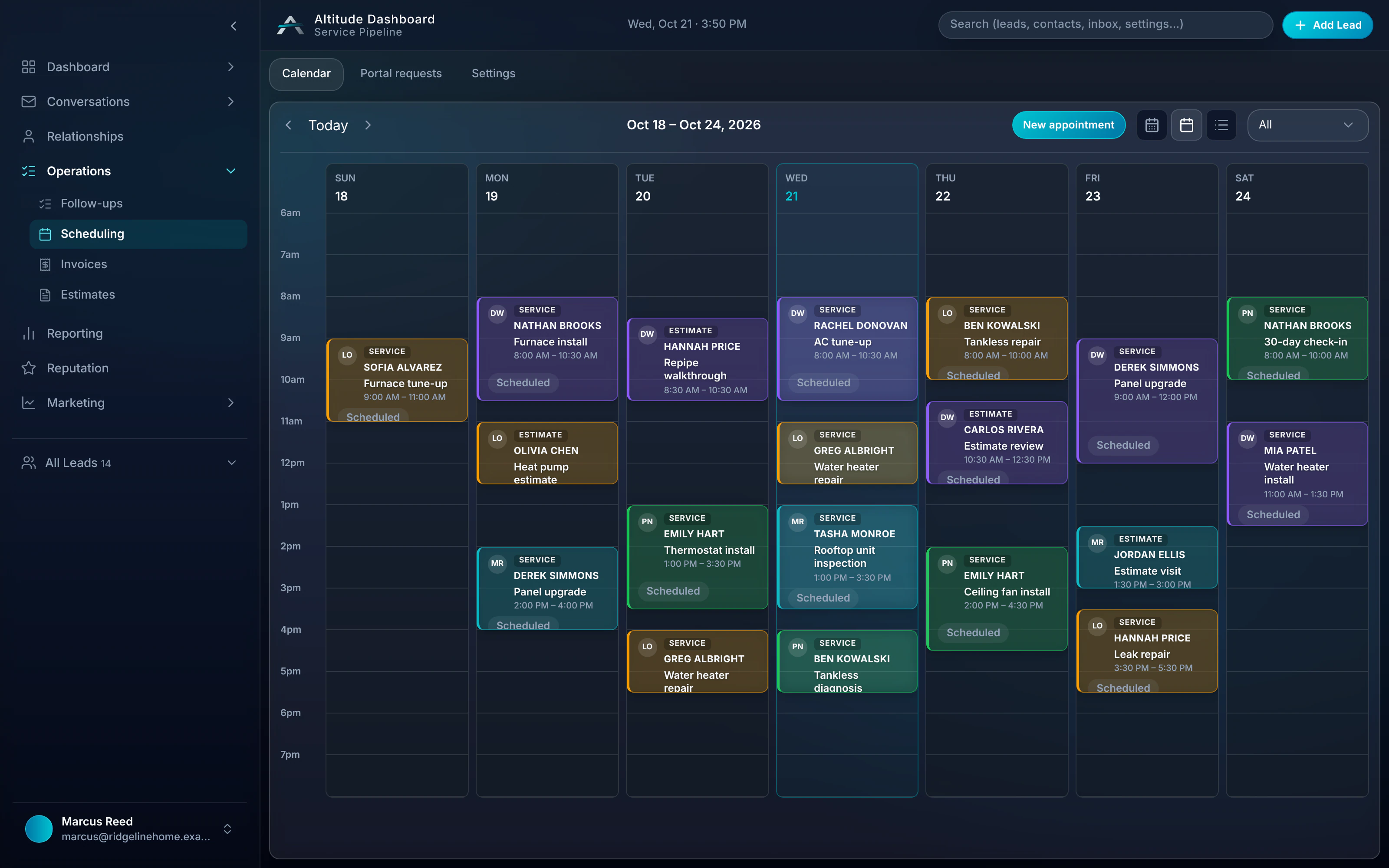This screenshot has height=868, width=1389.
Task: Expand the Conversations menu chevron
Action: (x=231, y=102)
